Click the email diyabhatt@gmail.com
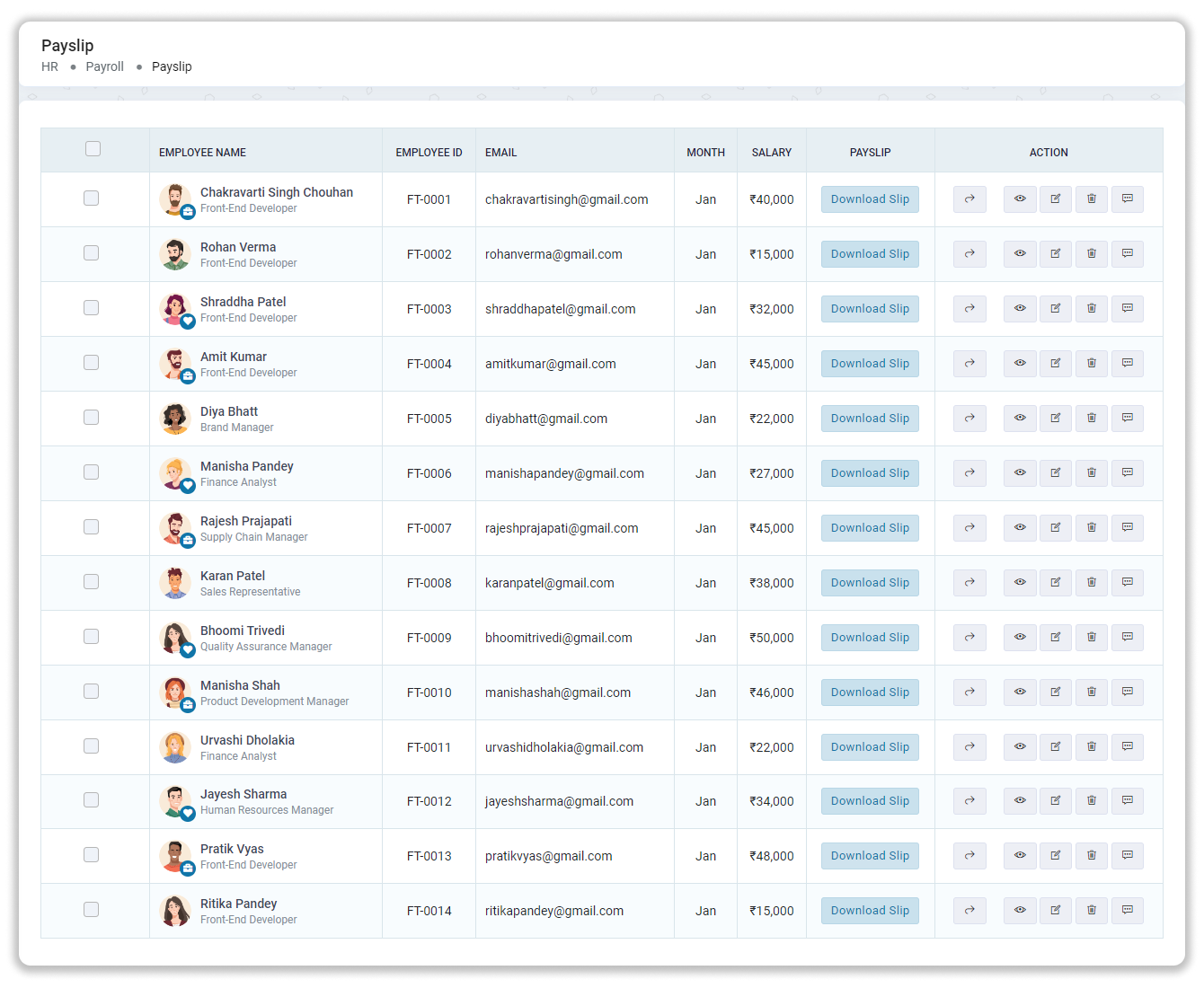Image resolution: width=1204 pixels, height=988 pixels. [x=546, y=419]
